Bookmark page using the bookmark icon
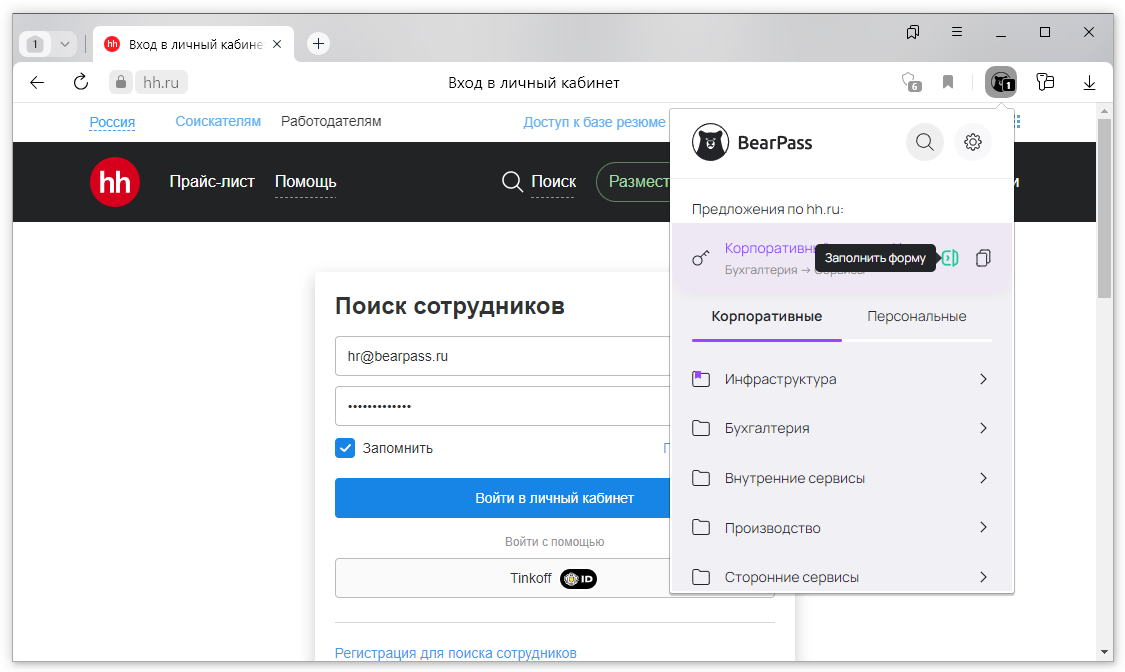Image resolution: width=1125 pixels, height=672 pixels. click(948, 82)
